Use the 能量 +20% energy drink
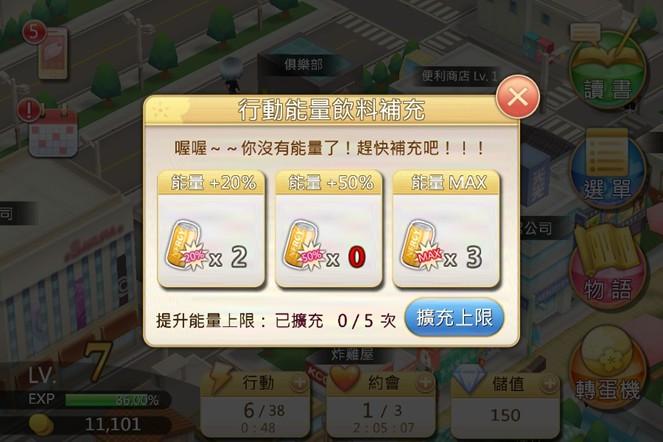This screenshot has width=663, height=442. (211, 229)
